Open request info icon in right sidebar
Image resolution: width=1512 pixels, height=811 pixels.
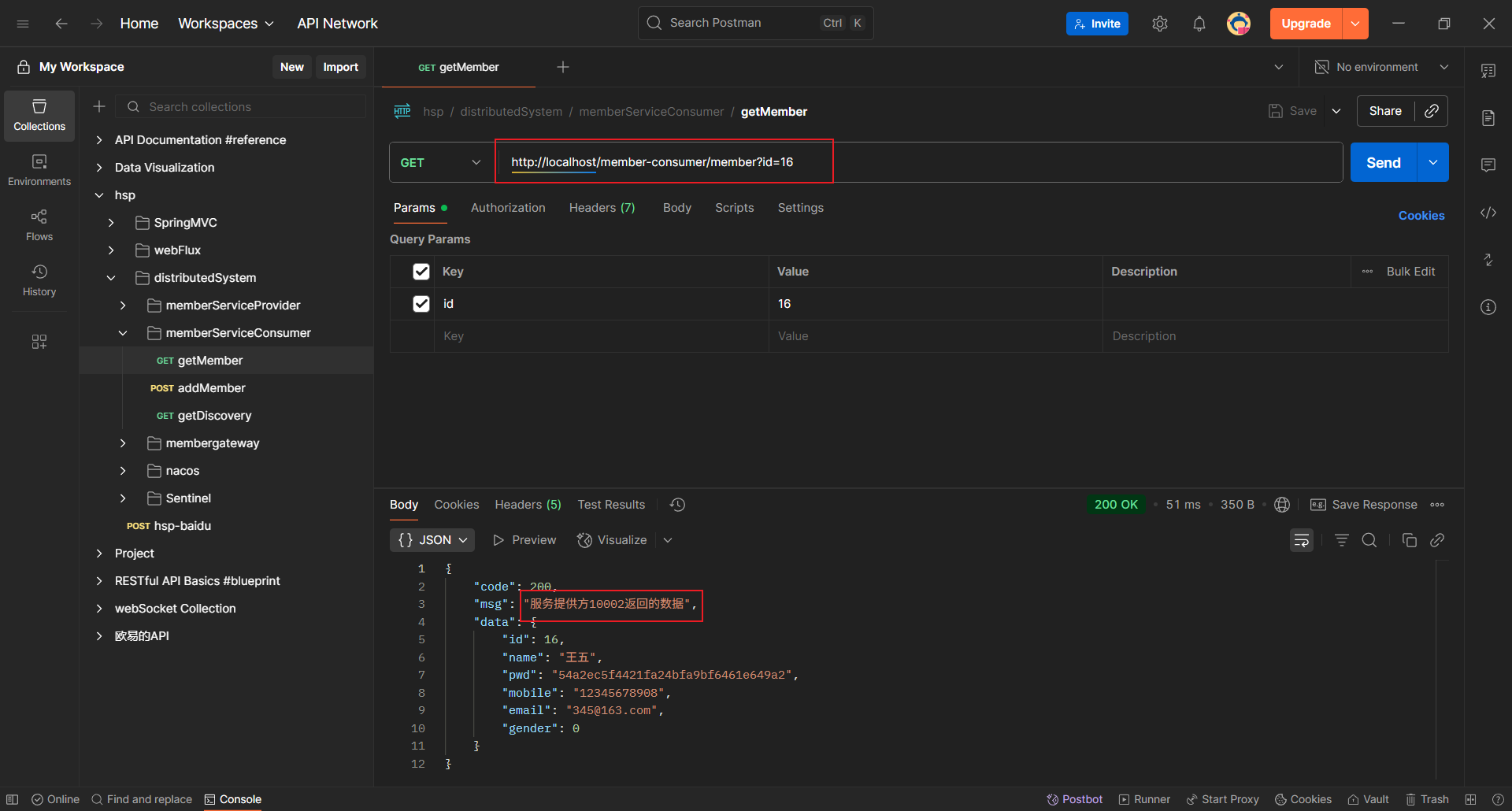point(1488,307)
